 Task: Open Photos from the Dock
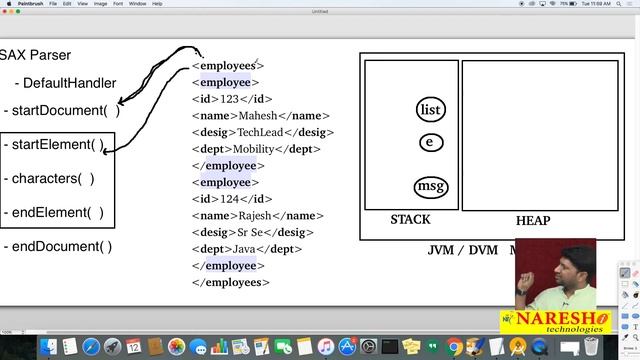point(176,347)
